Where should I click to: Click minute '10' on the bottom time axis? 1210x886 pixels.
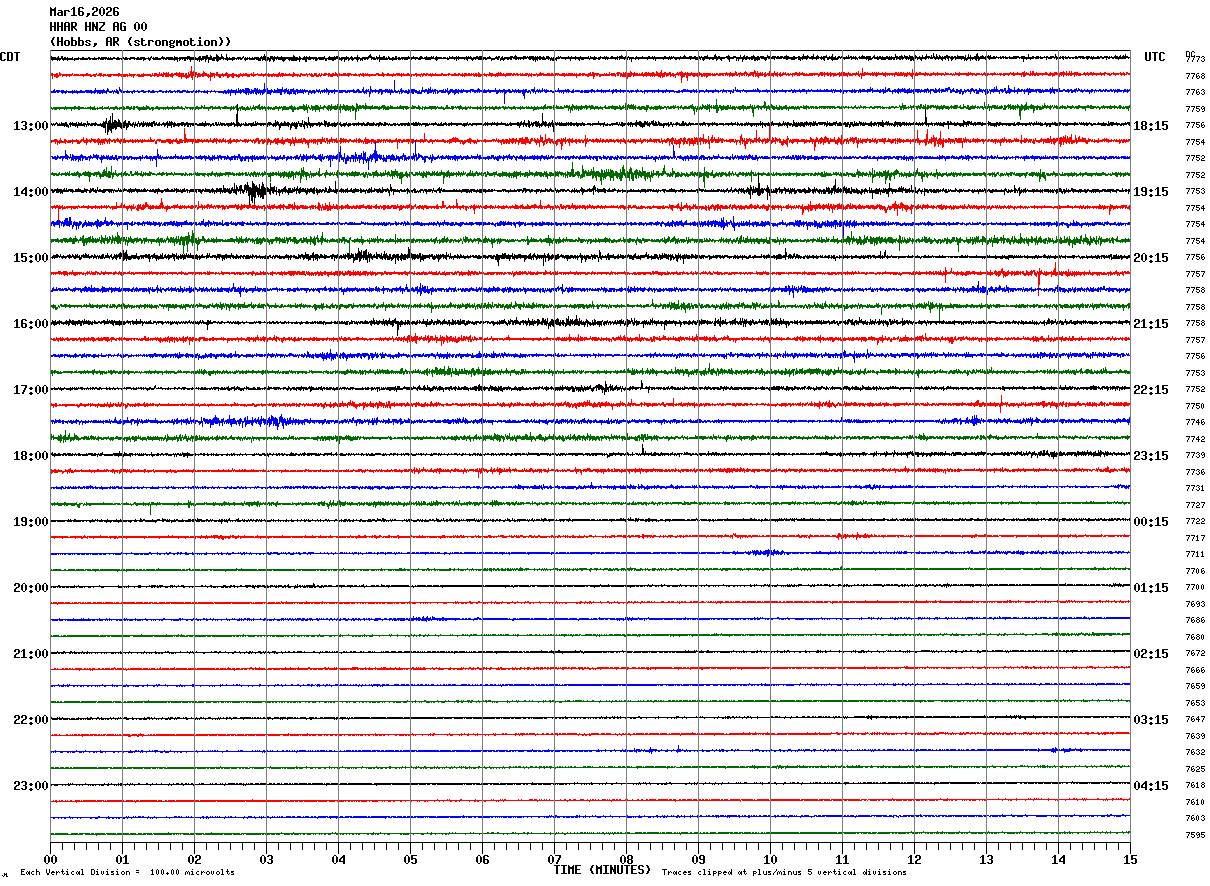770,860
